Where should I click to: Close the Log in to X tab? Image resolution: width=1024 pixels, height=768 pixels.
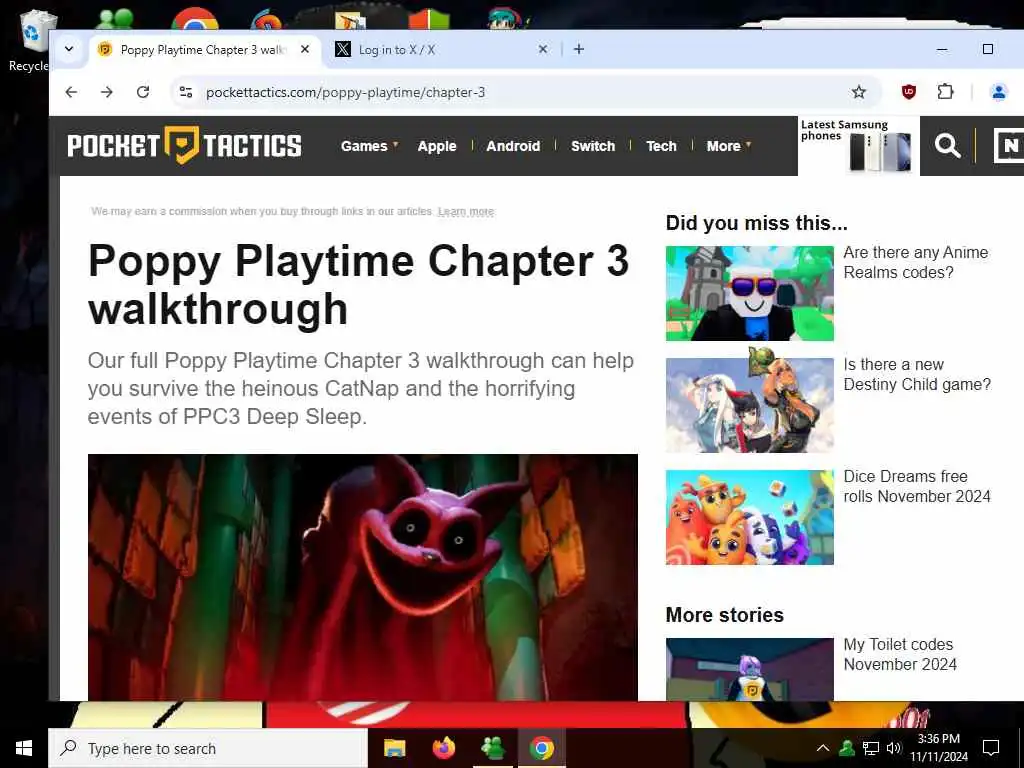(543, 49)
